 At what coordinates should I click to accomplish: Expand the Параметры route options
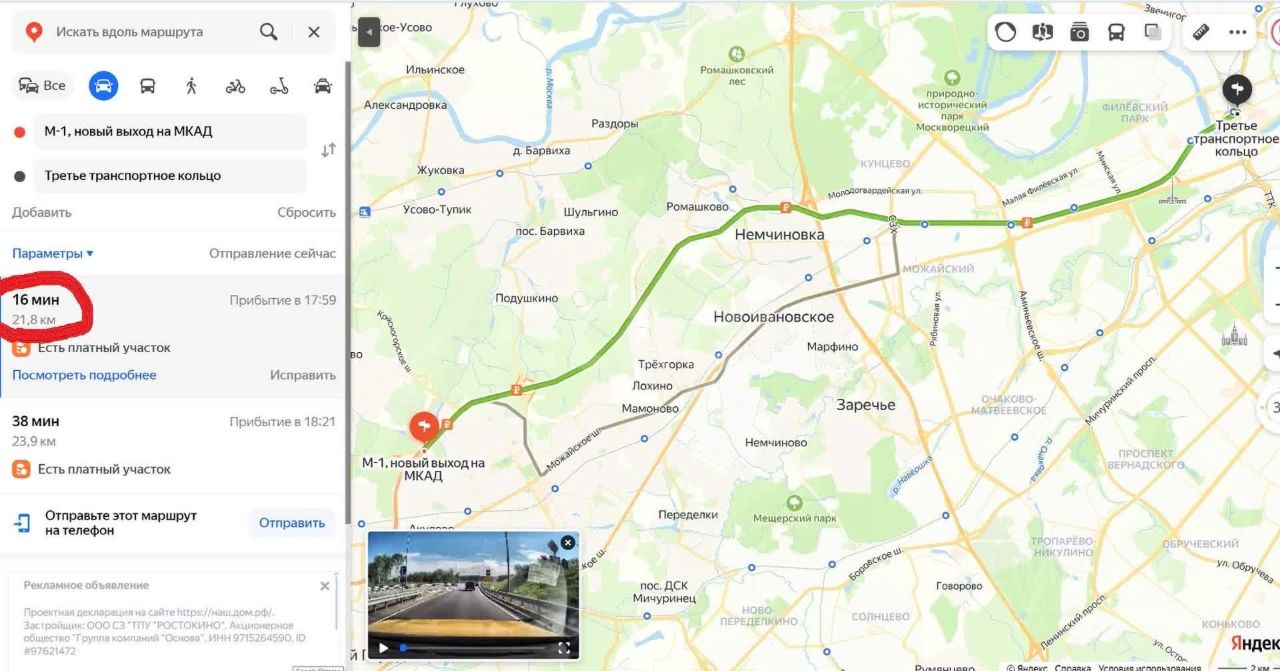(53, 254)
